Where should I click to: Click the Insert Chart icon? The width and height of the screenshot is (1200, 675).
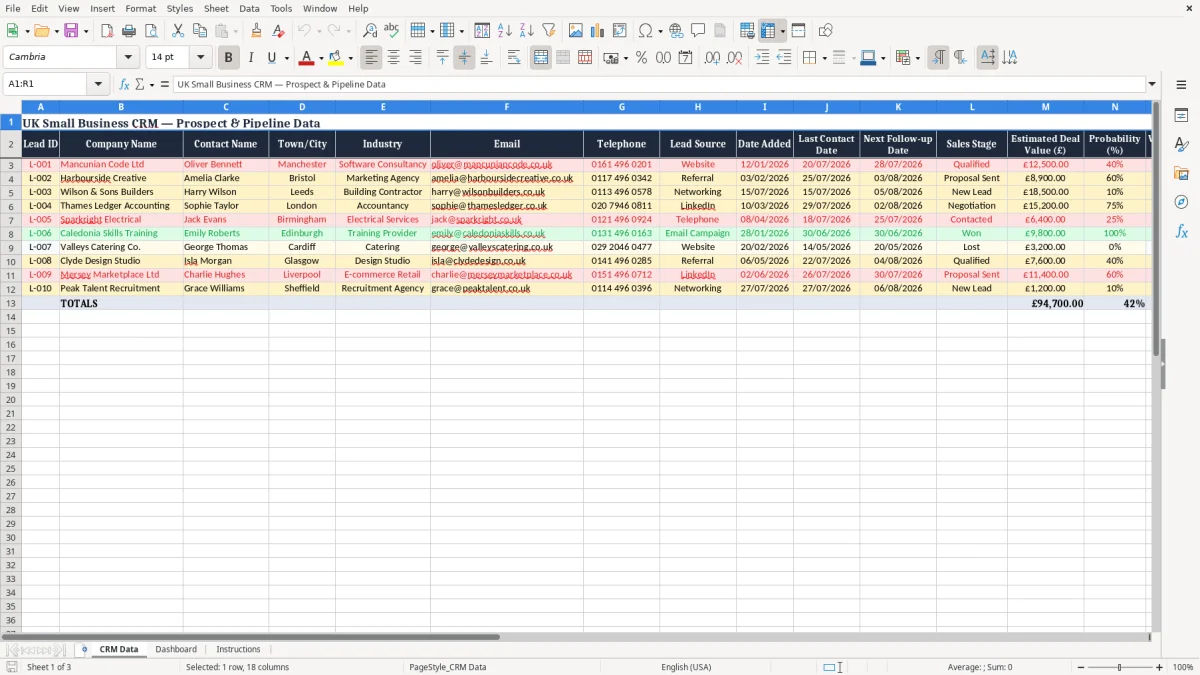coord(598,31)
